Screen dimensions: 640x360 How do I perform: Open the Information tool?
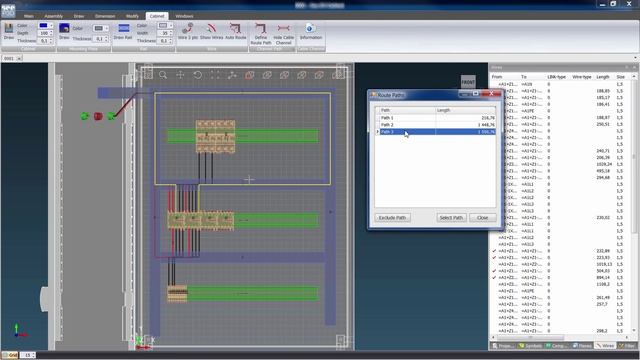[x=311, y=31]
